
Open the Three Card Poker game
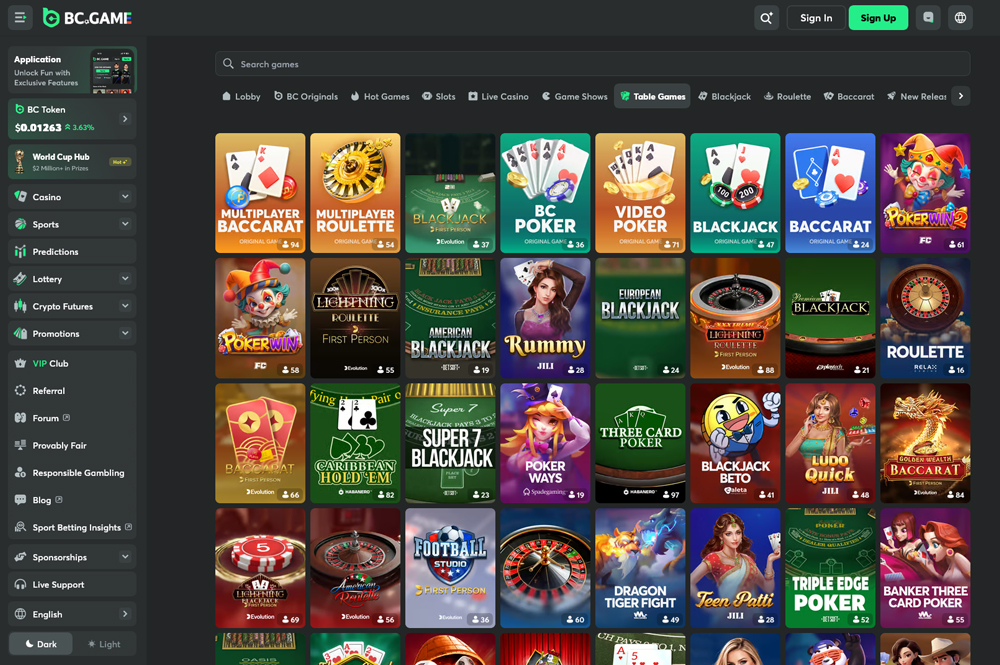point(640,443)
